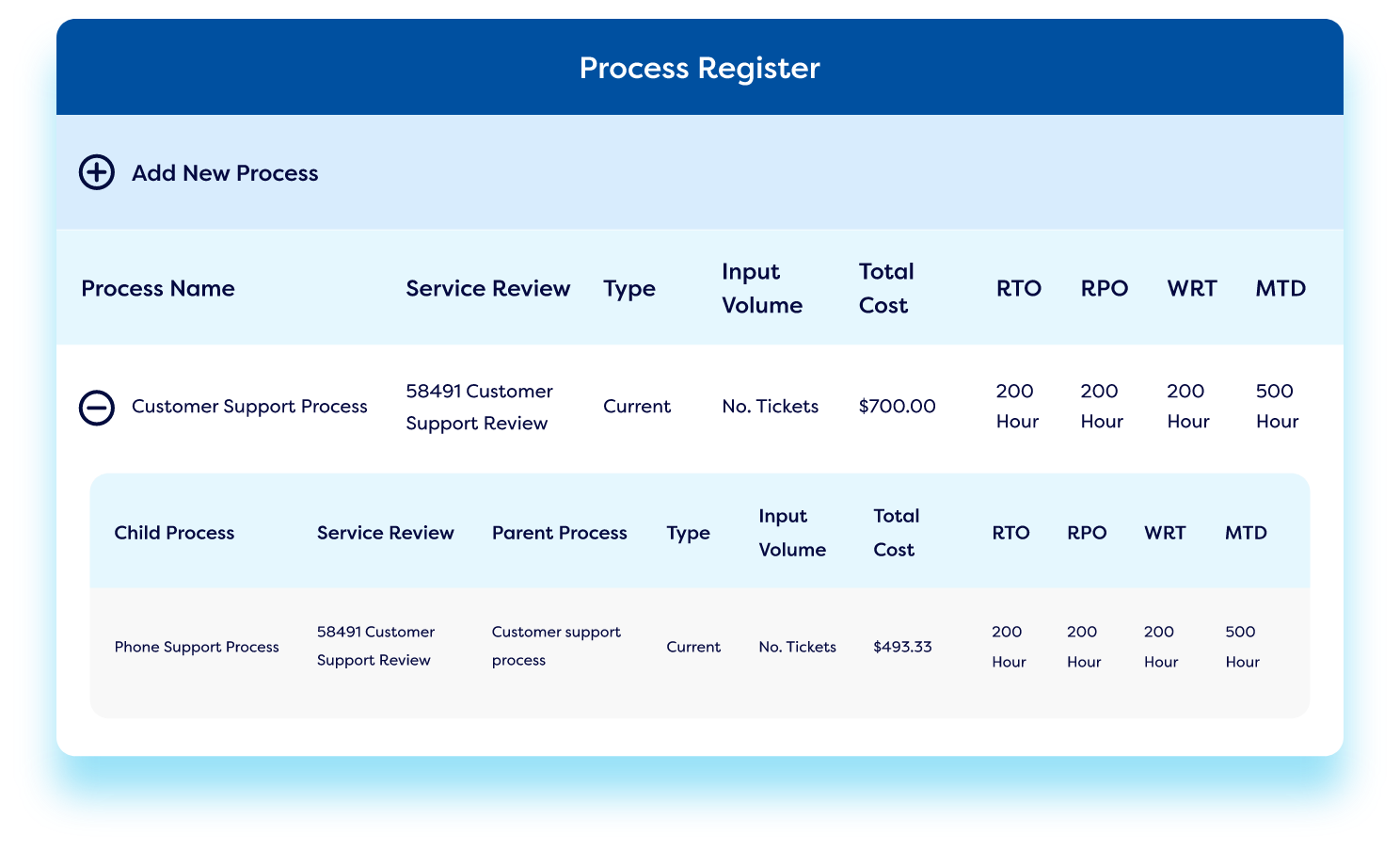Click child table Input Volume header
The image size is (1400, 851).
[792, 533]
